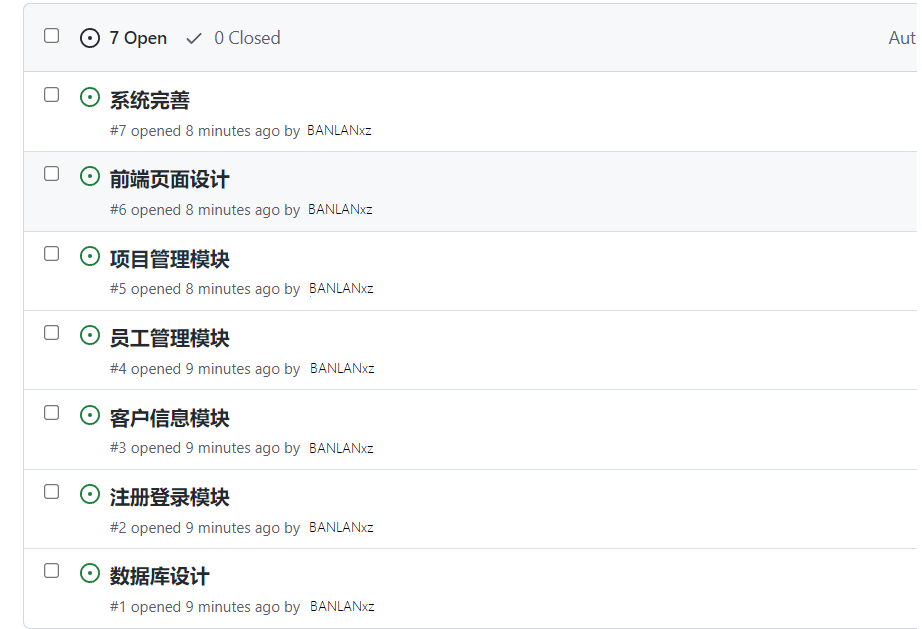Open the Author filter dropdown
Image resolution: width=922 pixels, height=629 pixels.
pyautogui.click(x=903, y=38)
